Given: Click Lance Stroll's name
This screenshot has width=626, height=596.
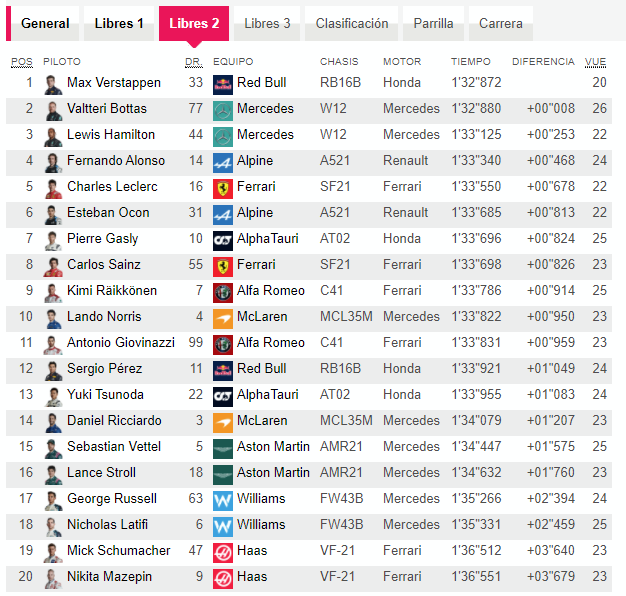Looking at the screenshot, I should pos(101,473).
